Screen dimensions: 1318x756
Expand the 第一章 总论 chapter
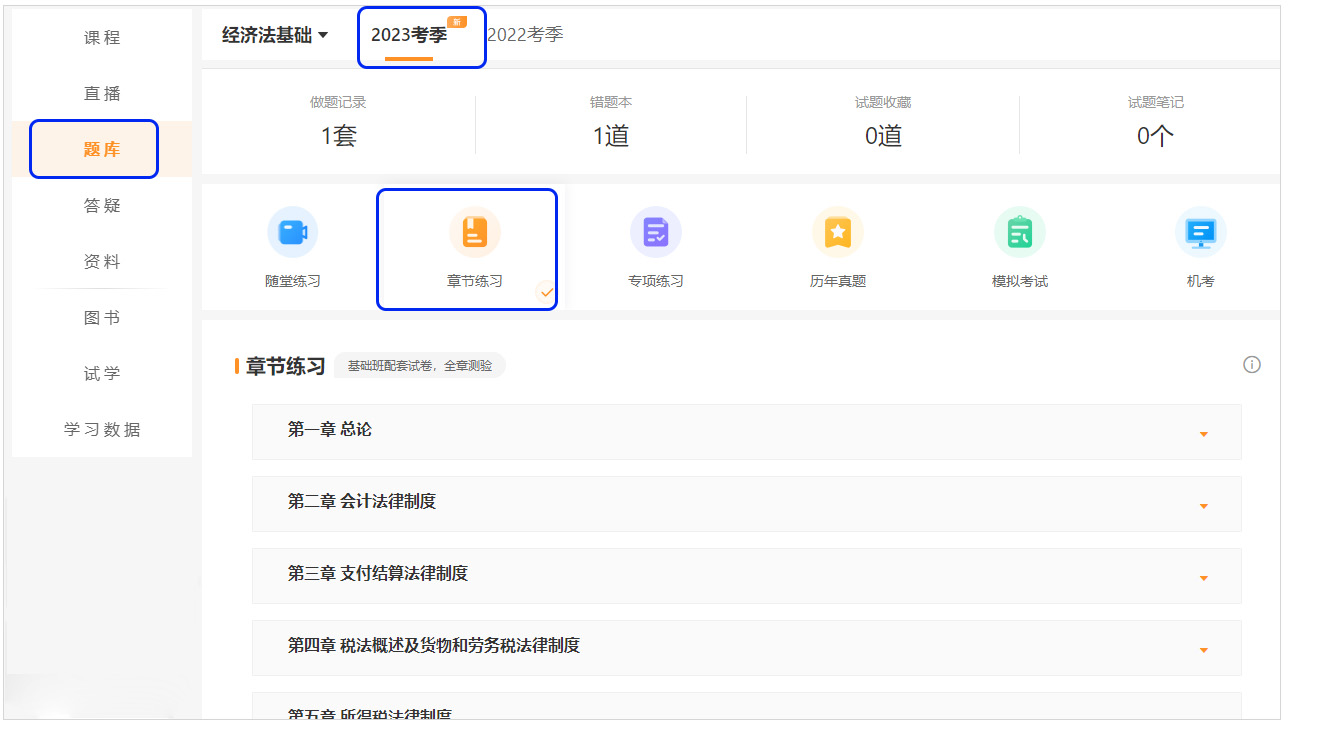tap(1203, 434)
